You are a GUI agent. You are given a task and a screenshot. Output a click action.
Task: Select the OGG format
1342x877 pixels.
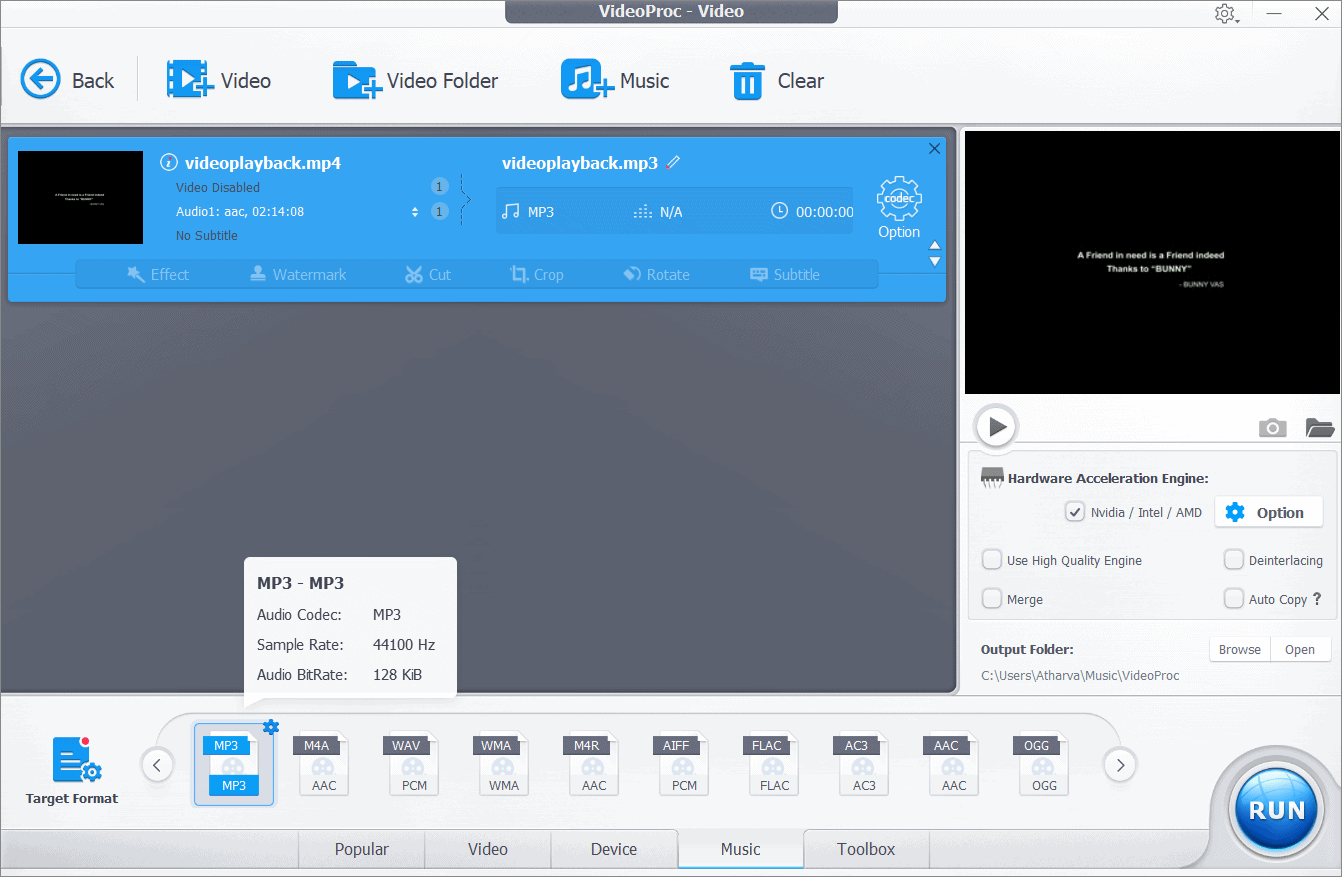[1044, 765]
